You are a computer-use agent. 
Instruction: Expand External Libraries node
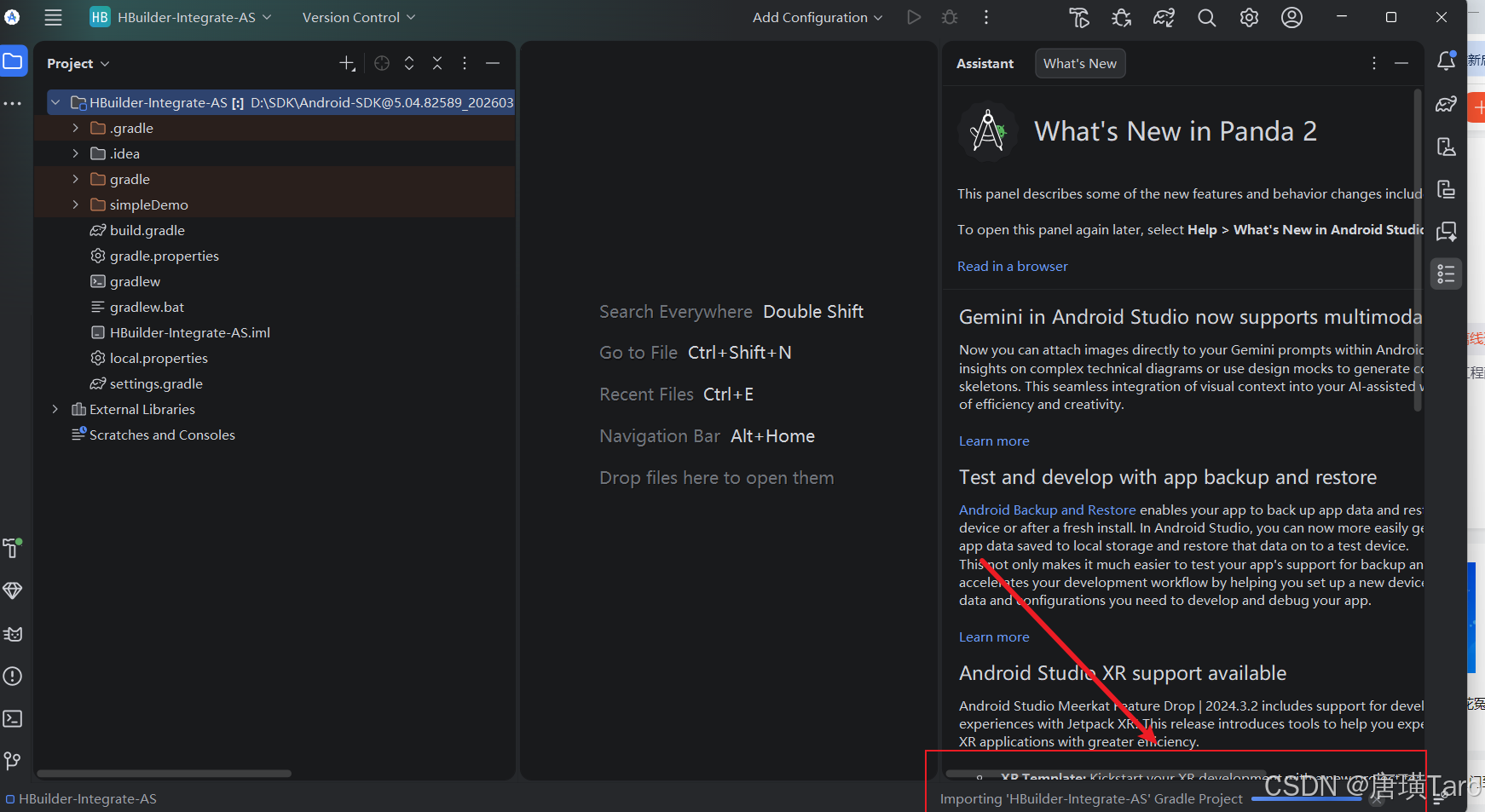click(x=55, y=409)
